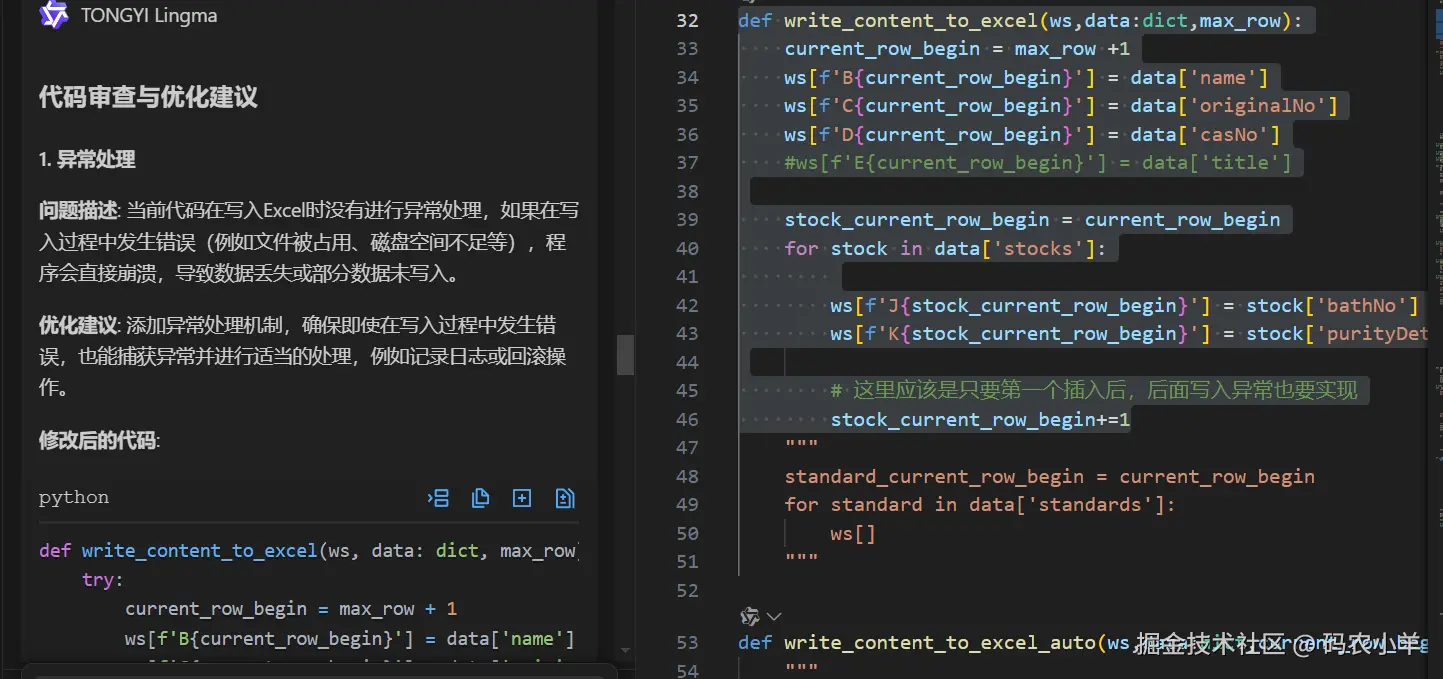Click line number 32 in editor gutter
The width and height of the screenshot is (1443, 679).
tap(687, 20)
